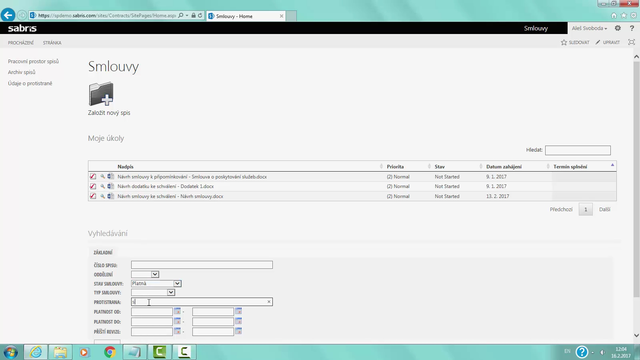
Task: Click the browser back arrow
Action: [x=8, y=15]
